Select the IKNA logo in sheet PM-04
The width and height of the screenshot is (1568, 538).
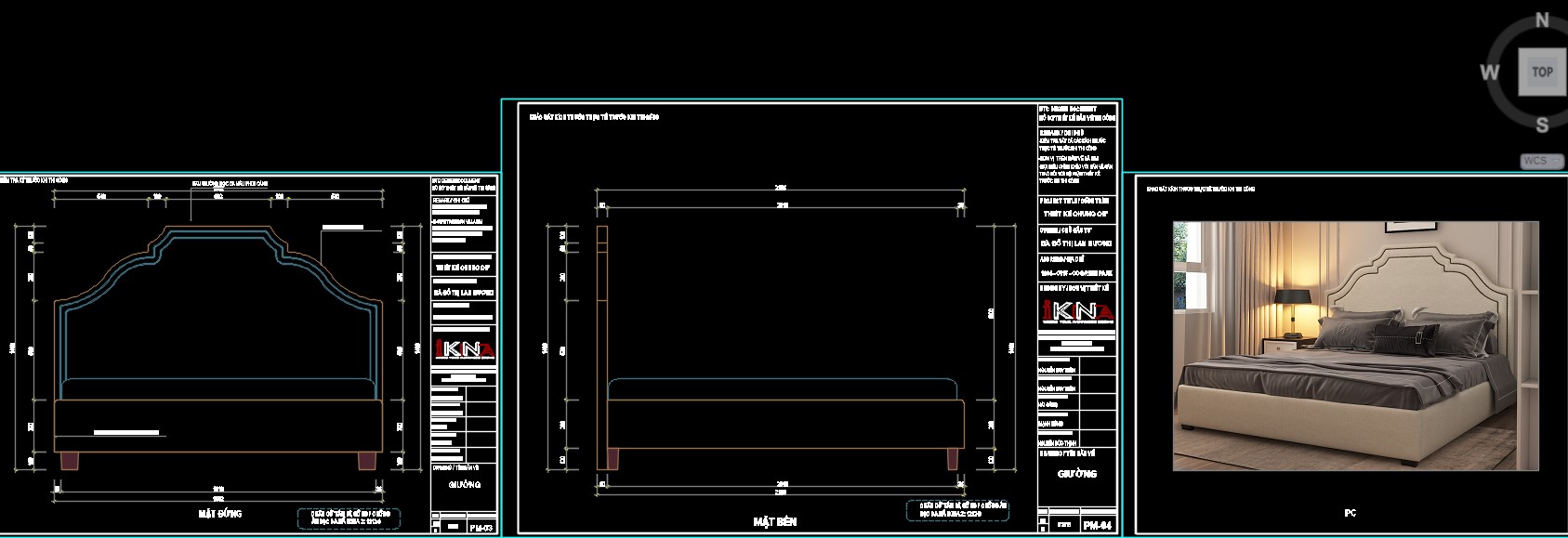click(1076, 312)
